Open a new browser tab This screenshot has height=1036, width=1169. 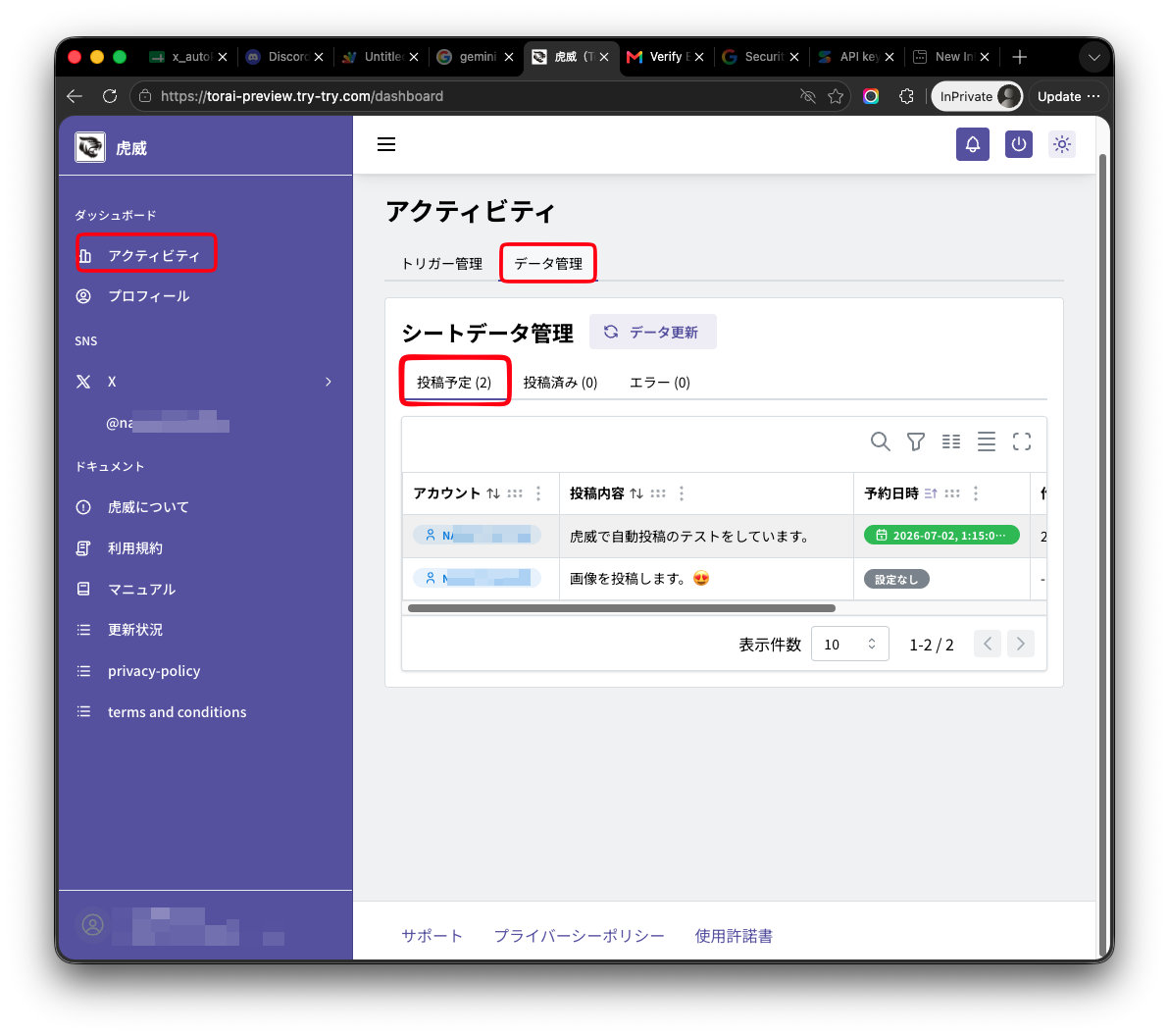pos(1019,57)
